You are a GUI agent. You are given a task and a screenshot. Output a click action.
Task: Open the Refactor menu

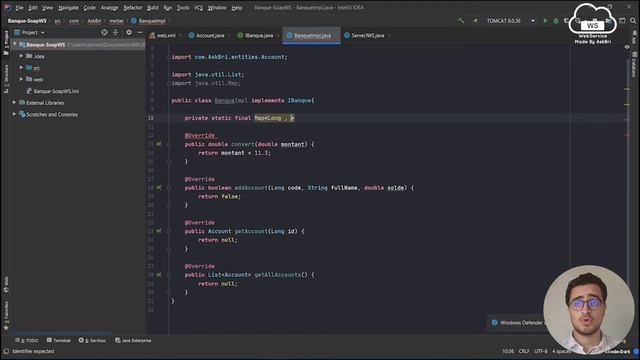coord(133,8)
